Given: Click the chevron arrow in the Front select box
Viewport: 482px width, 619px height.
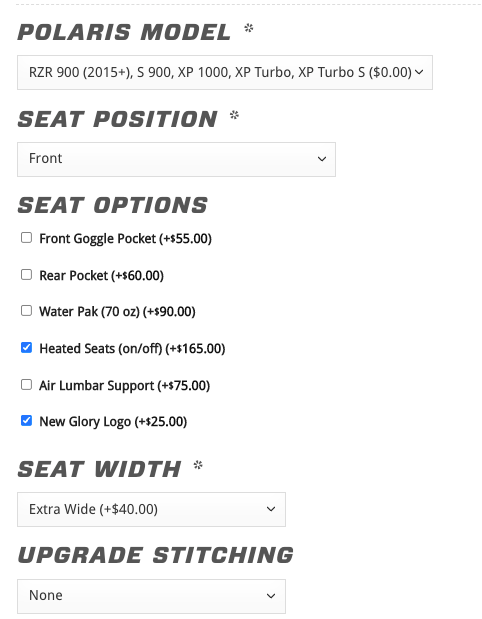Looking at the screenshot, I should 322,159.
